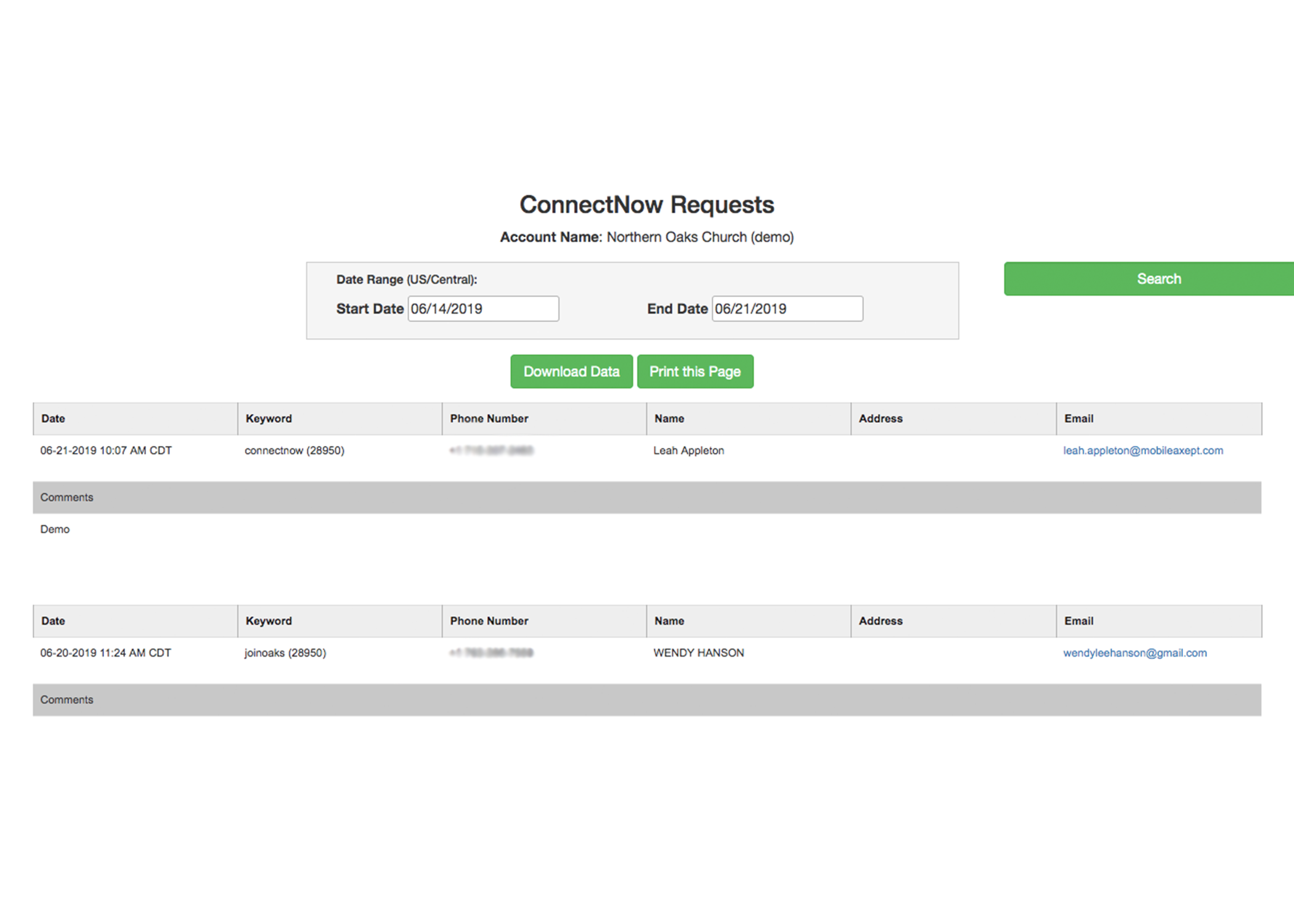Click the Demo comment text
The height and width of the screenshot is (924, 1294).
55,529
